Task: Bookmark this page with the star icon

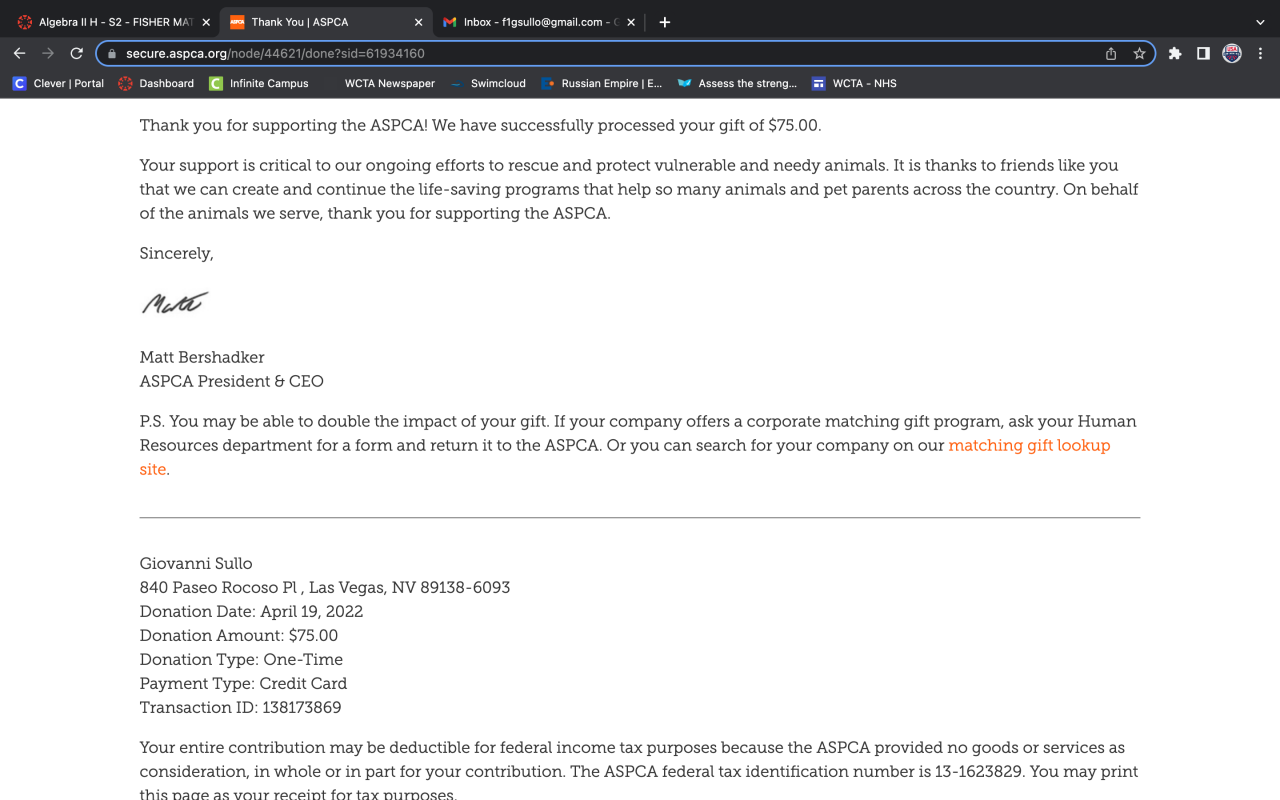Action: 1139,54
